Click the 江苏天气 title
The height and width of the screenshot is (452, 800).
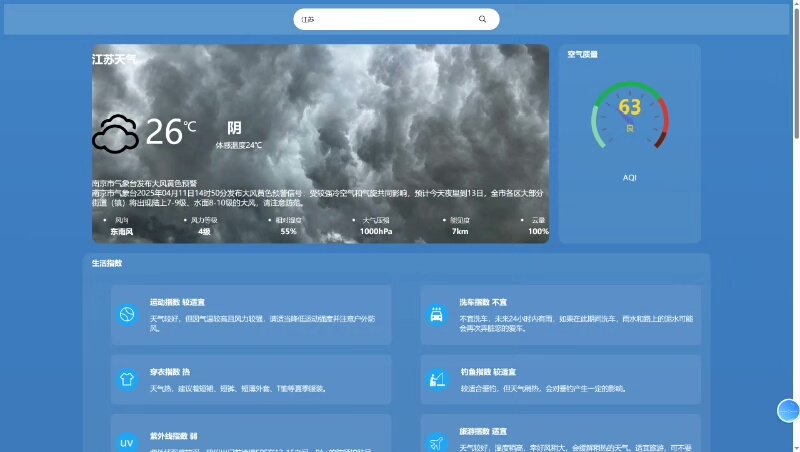114,60
